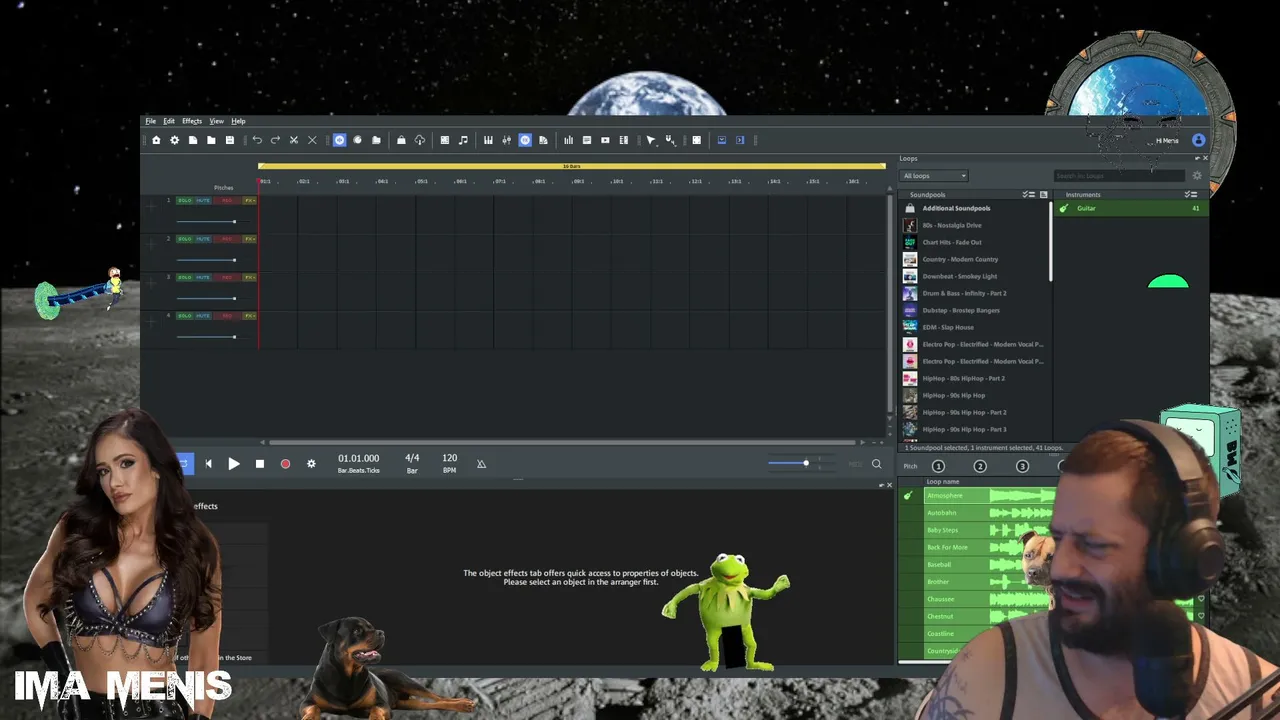Select pitch button 3
The width and height of the screenshot is (1280, 720).
pyautogui.click(x=1022, y=466)
